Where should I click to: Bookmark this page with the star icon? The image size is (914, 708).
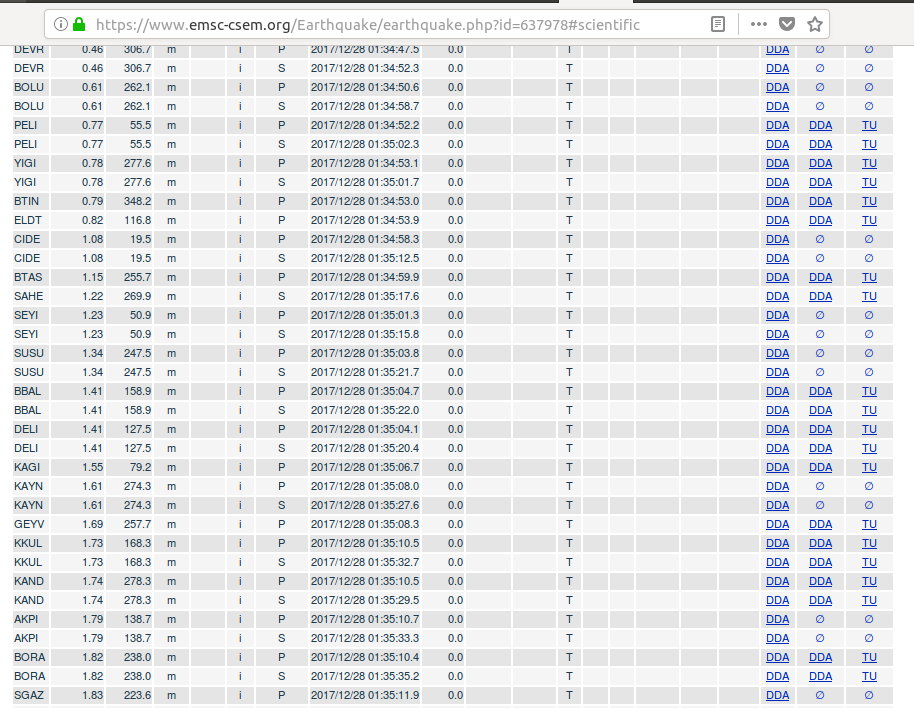814,24
